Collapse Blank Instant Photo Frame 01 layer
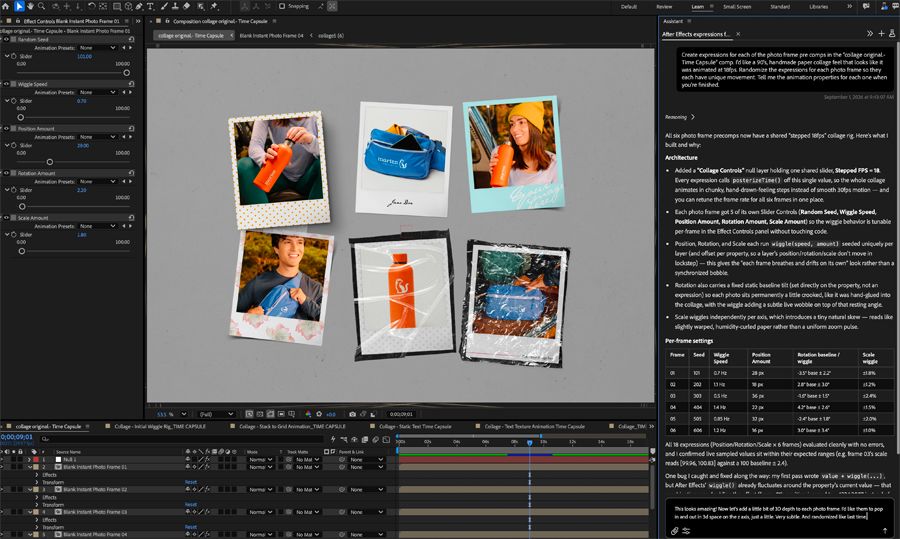The image size is (900, 539). (29, 467)
